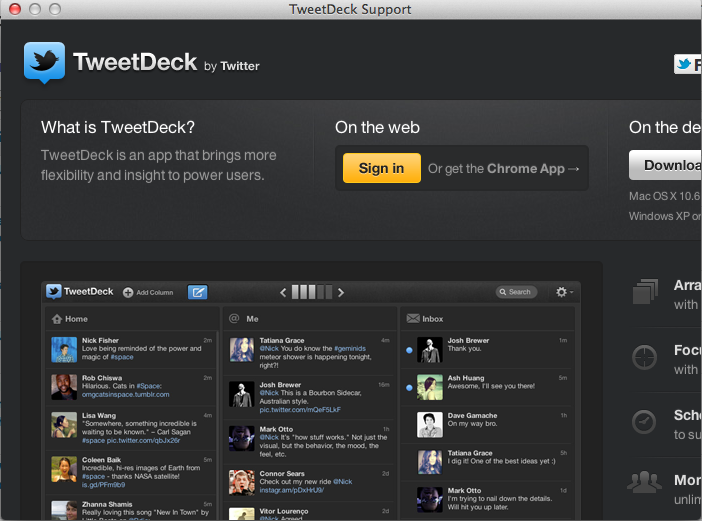Click the #geminids hashtag
Viewport: 702px width, 521px height.
click(350, 349)
